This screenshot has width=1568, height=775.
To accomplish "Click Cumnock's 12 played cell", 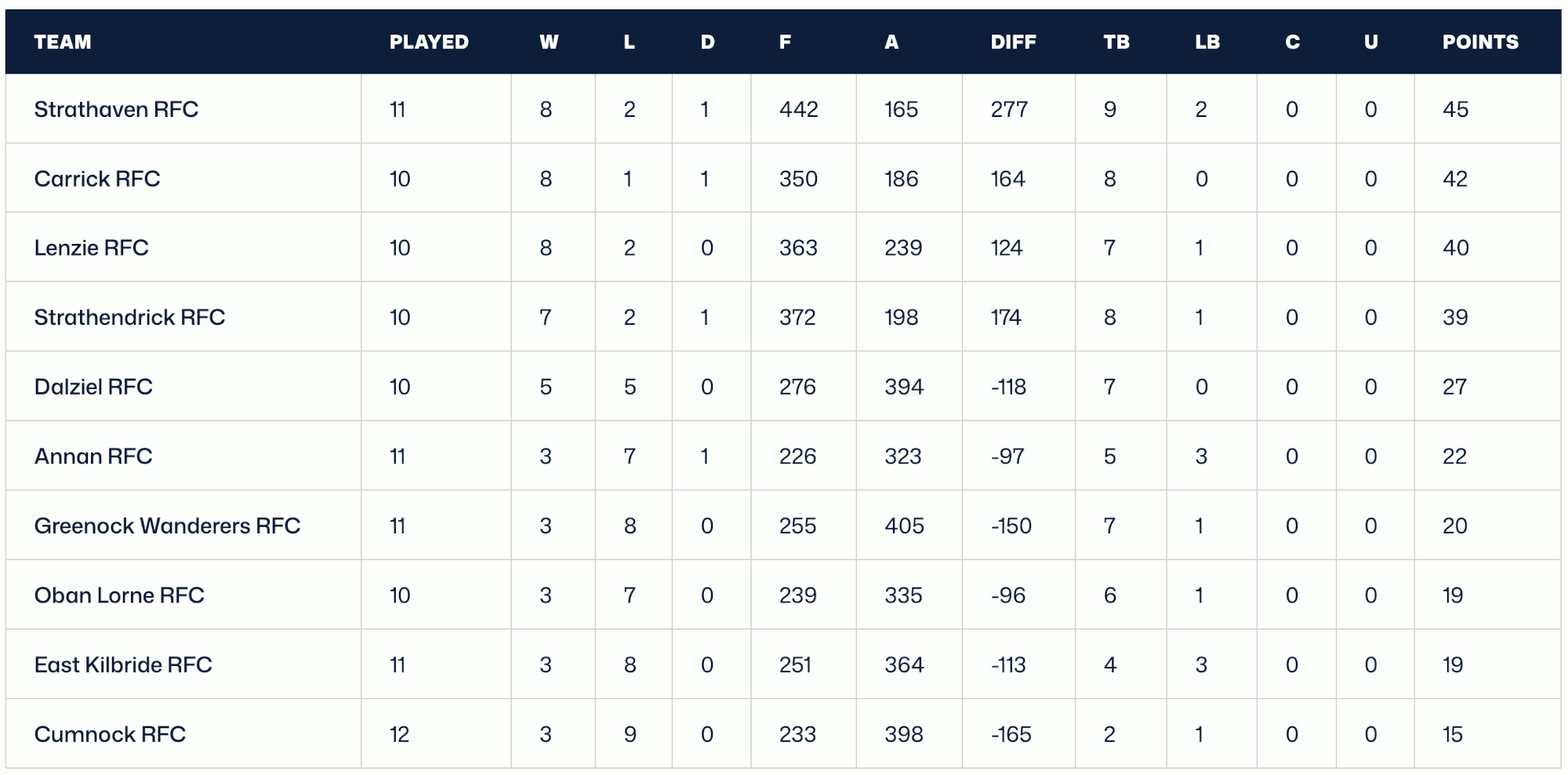I will [399, 734].
